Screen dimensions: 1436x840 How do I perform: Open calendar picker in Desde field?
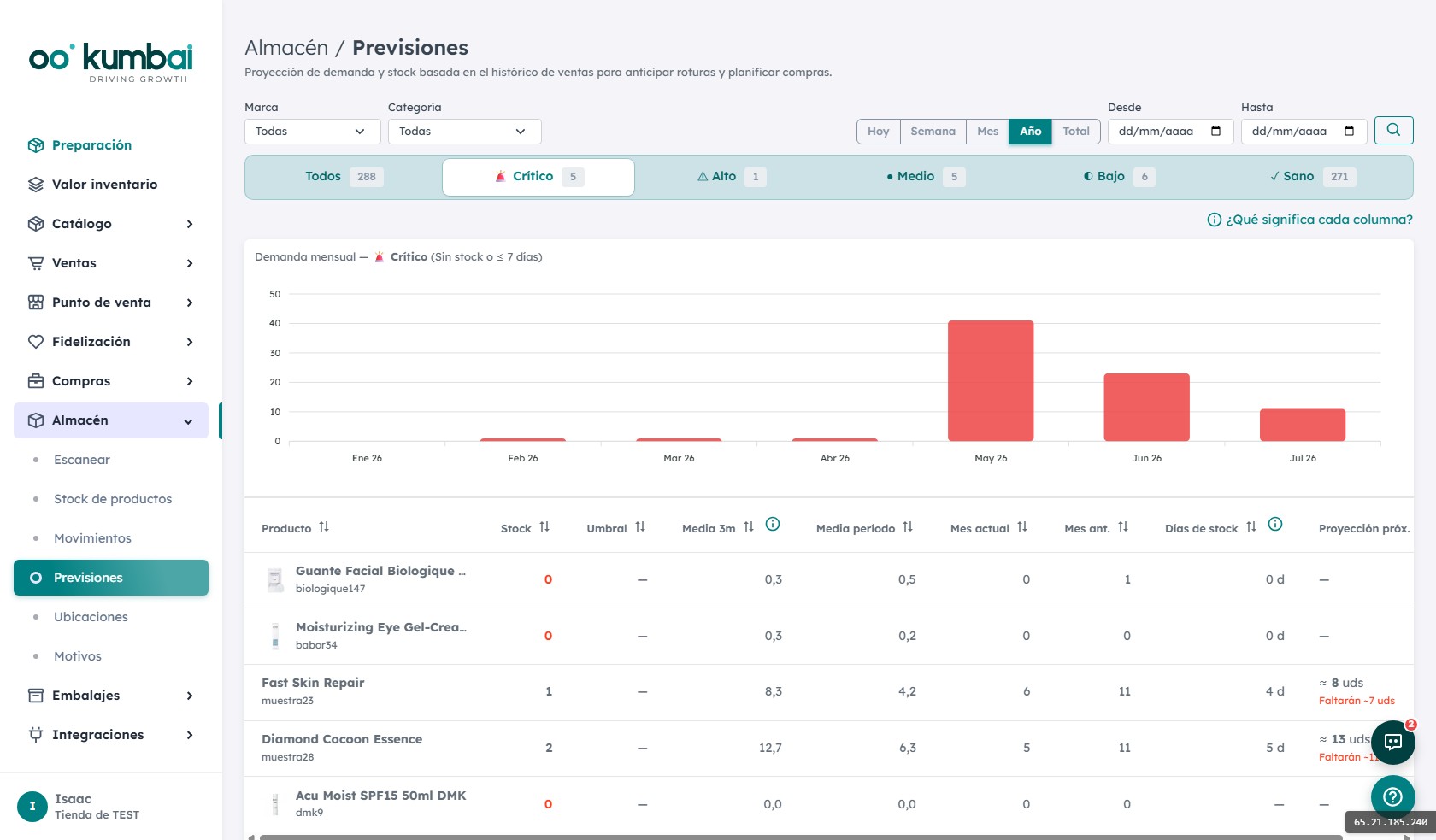click(x=1215, y=132)
